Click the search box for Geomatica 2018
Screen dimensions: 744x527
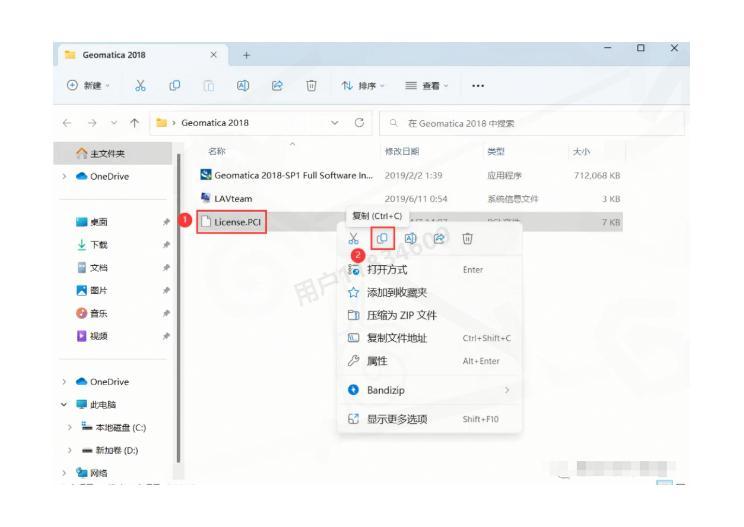(x=532, y=123)
